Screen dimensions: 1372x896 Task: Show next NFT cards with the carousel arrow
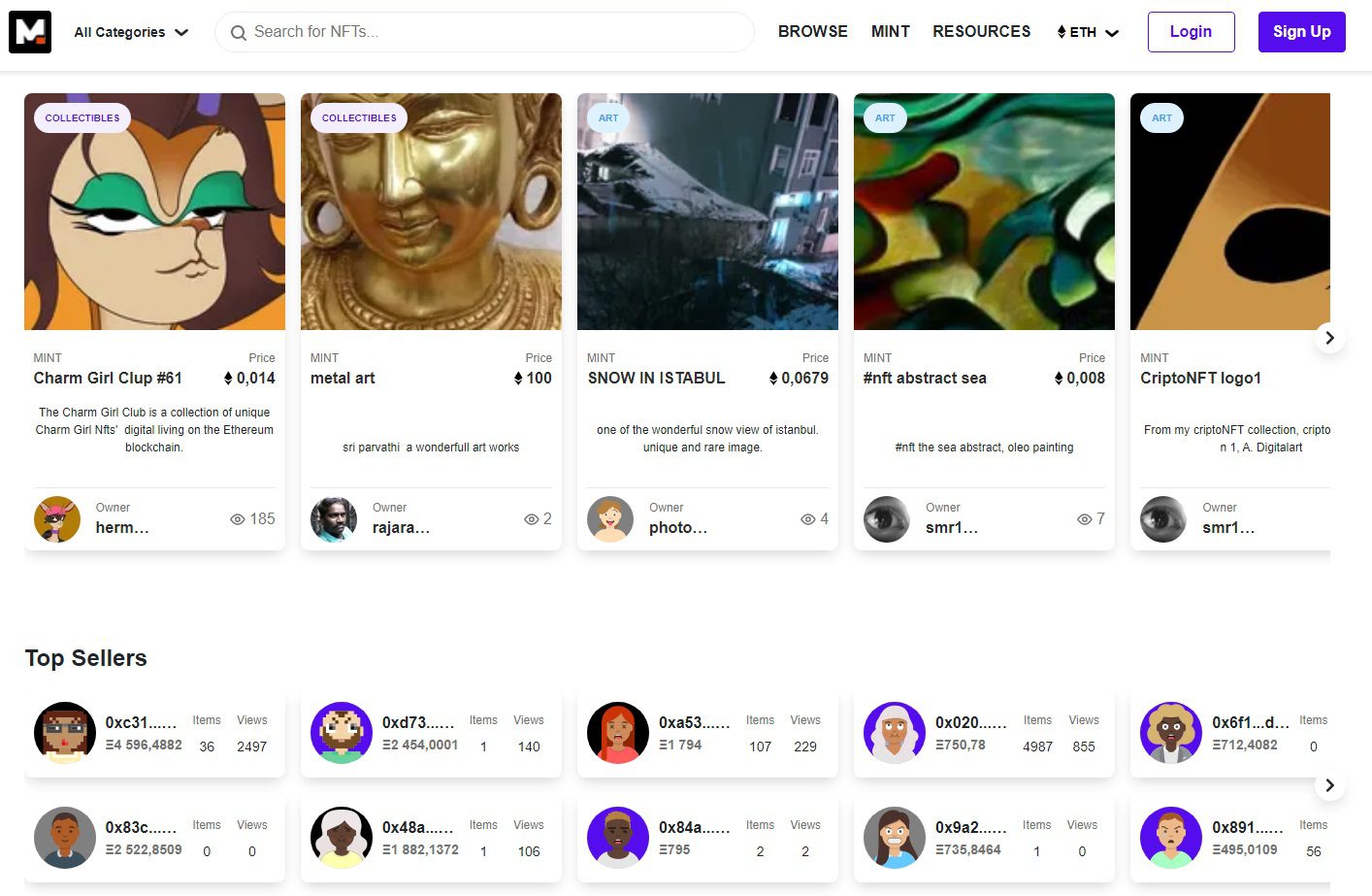(x=1329, y=338)
